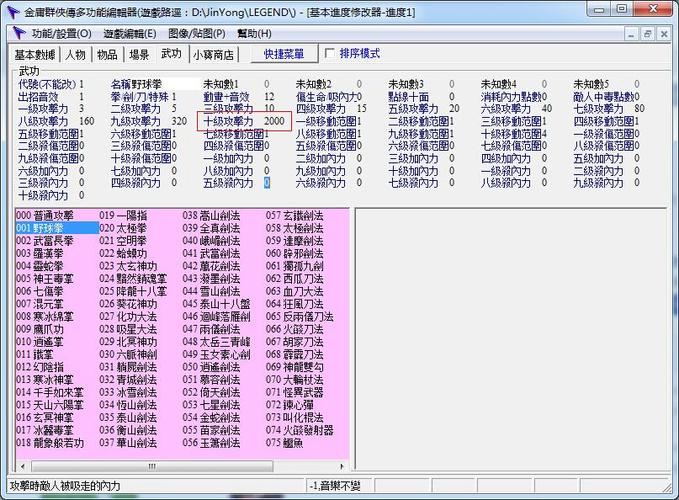Select 045 泰山十八盤 in the list
Screen dimensions: 679x500
(217, 303)
